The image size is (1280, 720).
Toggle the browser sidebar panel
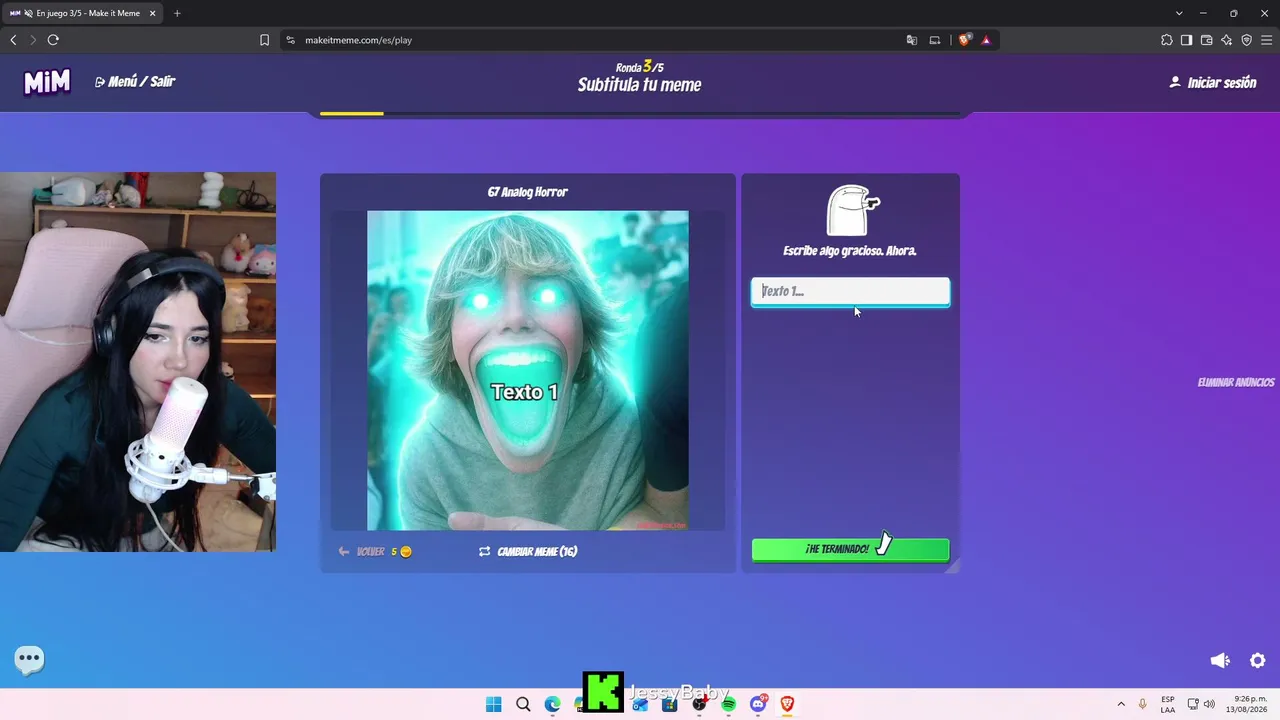click(x=1186, y=40)
